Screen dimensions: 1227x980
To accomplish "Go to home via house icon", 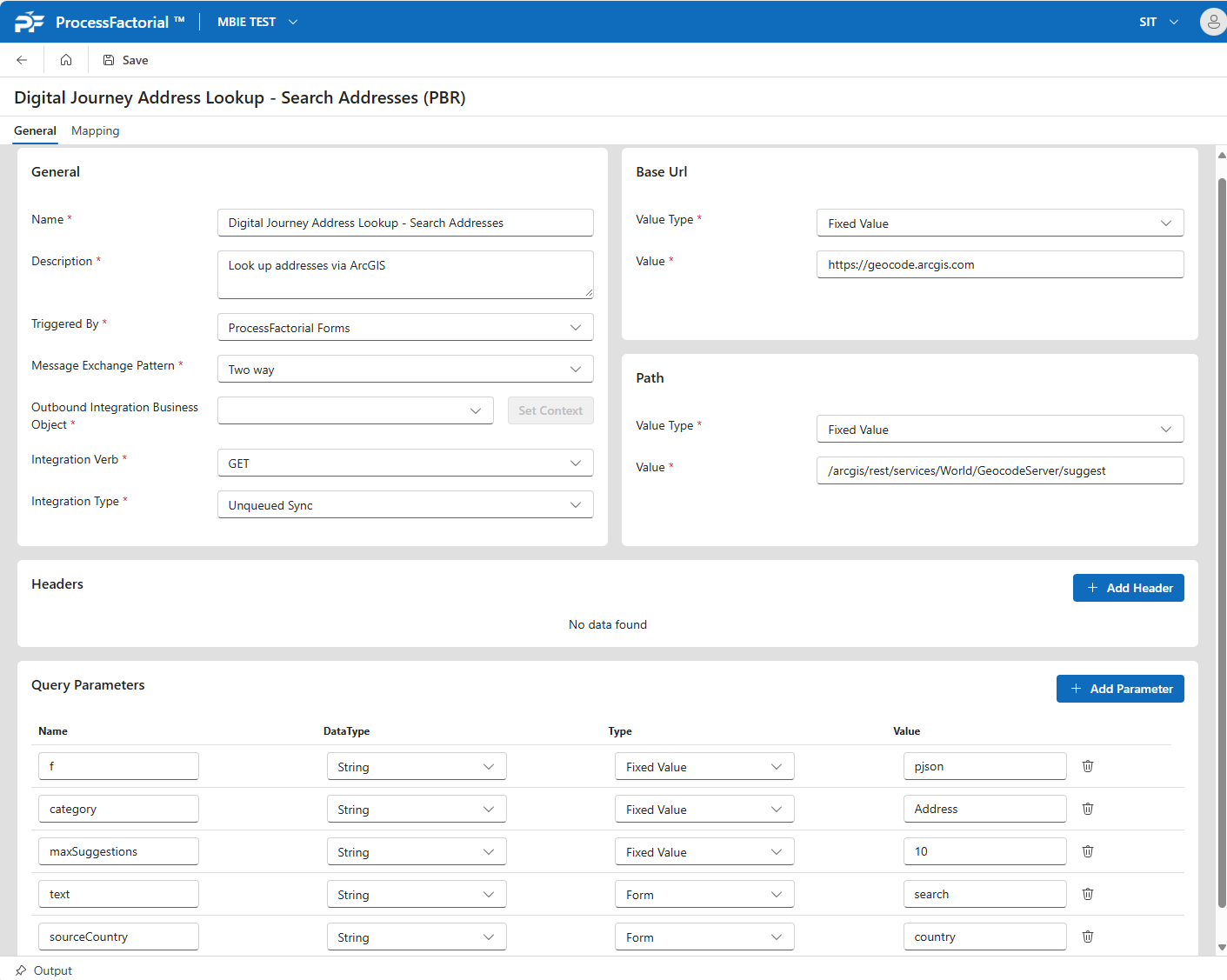I will (x=66, y=60).
